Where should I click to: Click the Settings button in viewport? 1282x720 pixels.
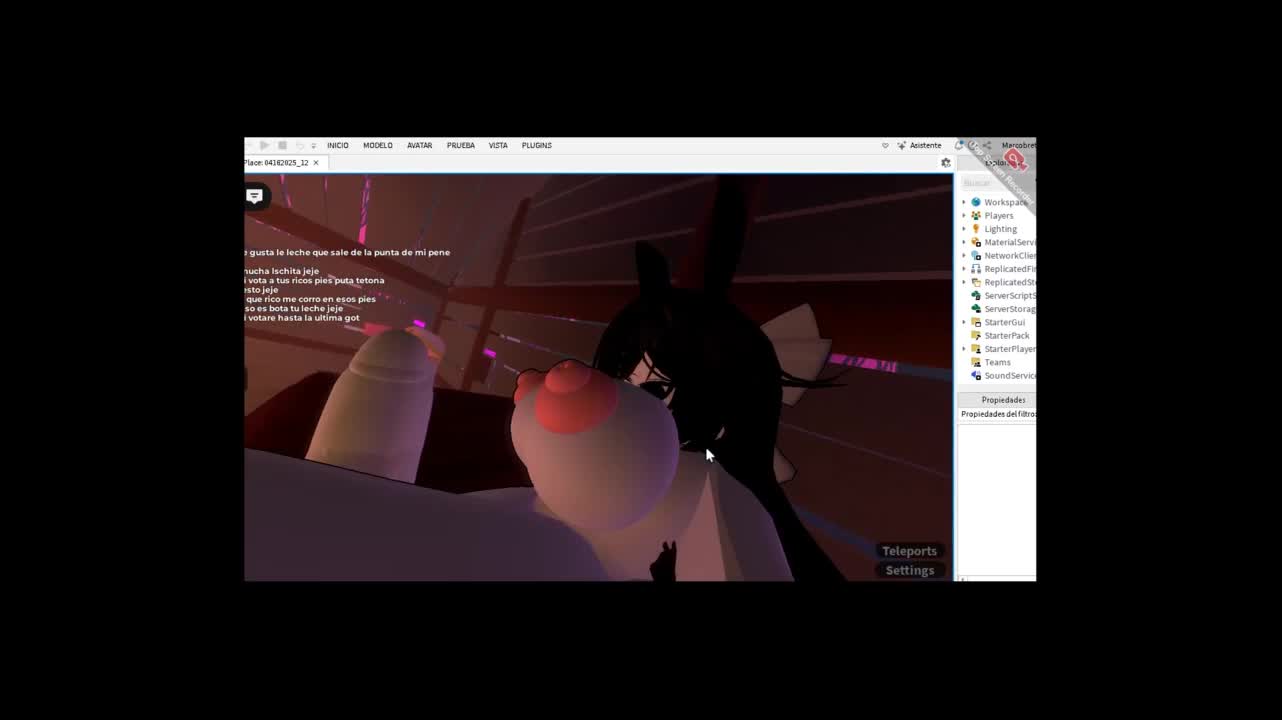coord(909,570)
